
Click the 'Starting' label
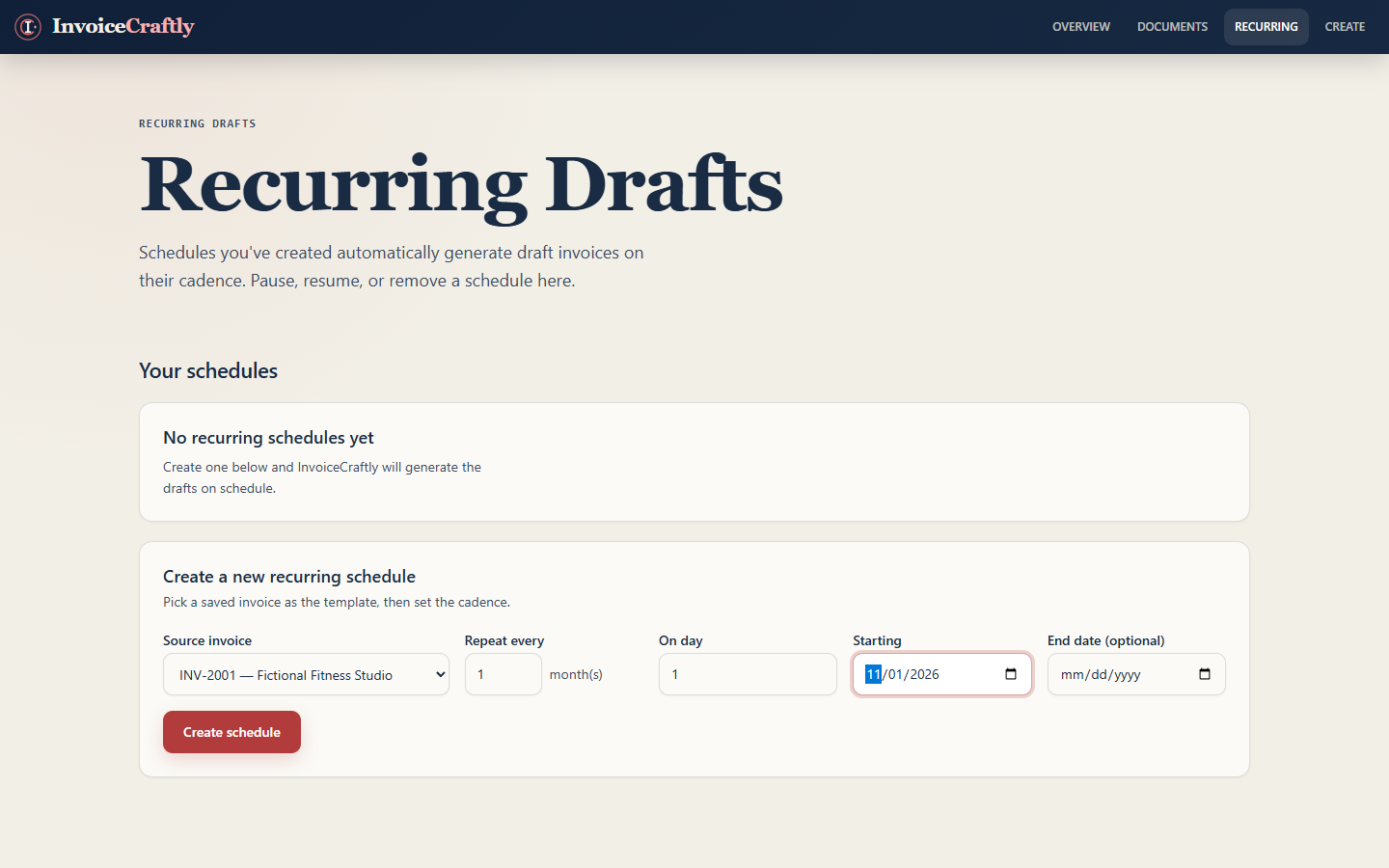pos(877,640)
